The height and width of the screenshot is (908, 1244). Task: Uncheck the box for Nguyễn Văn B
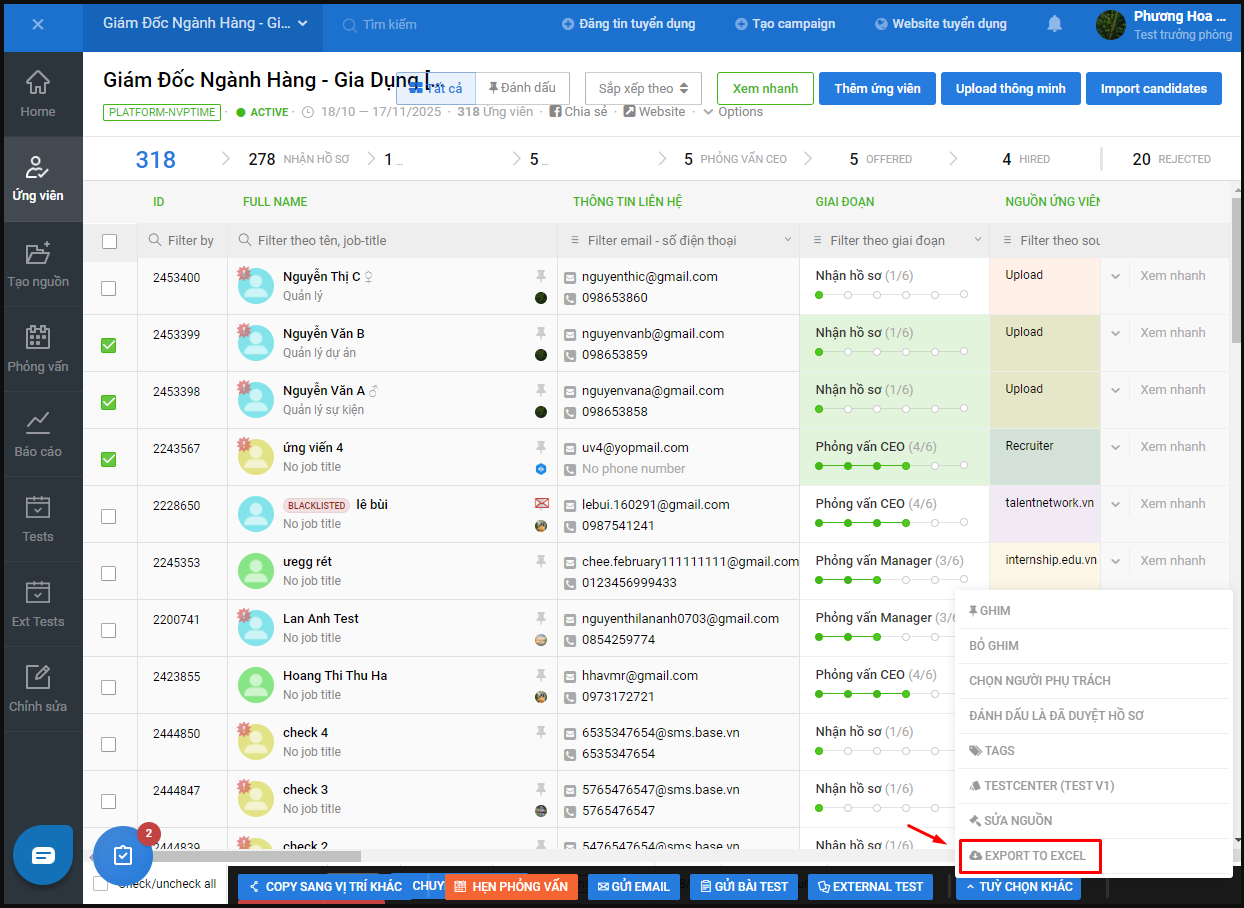tap(109, 345)
